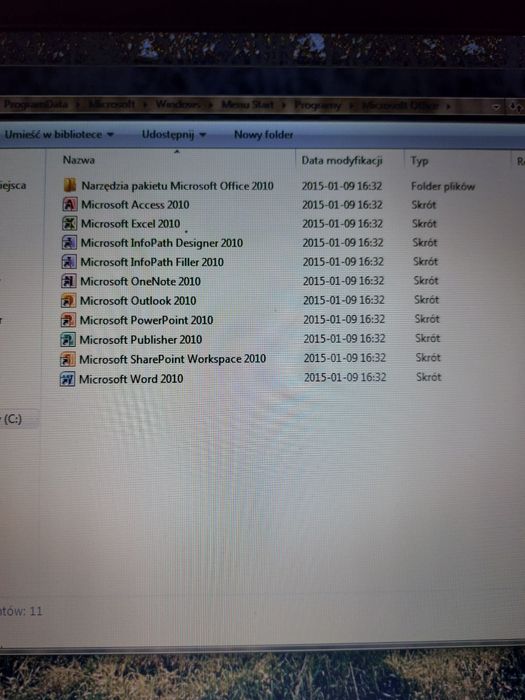Click the date cell of Microsoft Word 2010
This screenshot has height=700, width=525.
pos(345,377)
